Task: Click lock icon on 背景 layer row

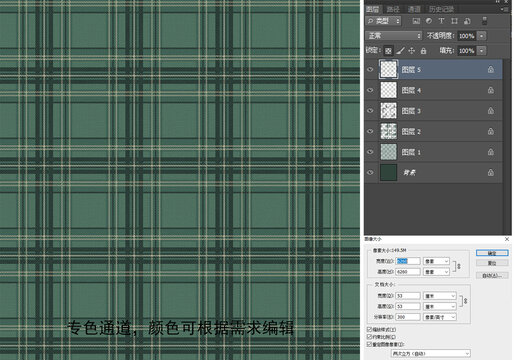Action: (491, 172)
